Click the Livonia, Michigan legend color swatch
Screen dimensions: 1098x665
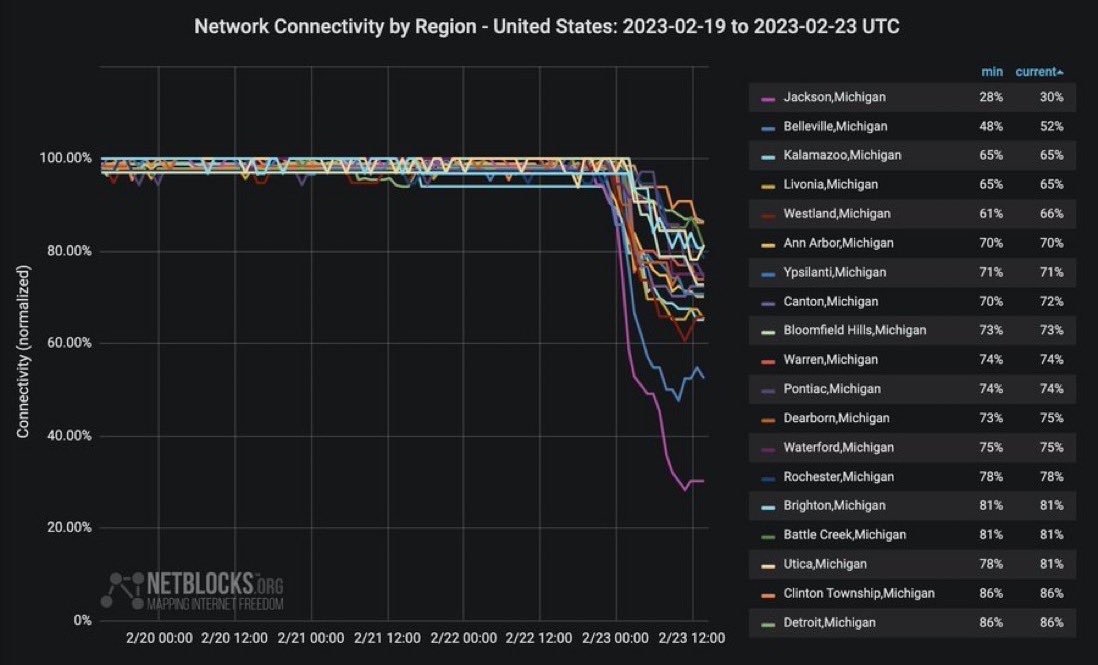[x=768, y=186]
